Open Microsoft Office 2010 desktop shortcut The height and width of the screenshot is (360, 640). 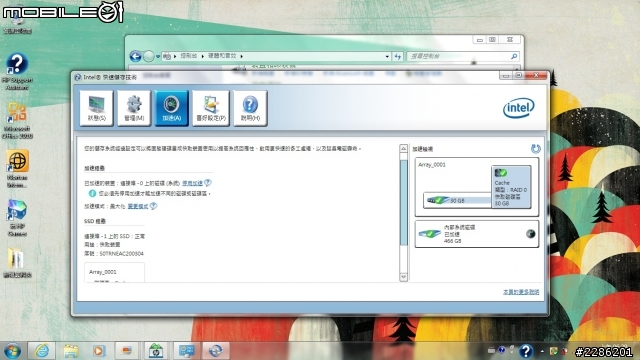17,120
